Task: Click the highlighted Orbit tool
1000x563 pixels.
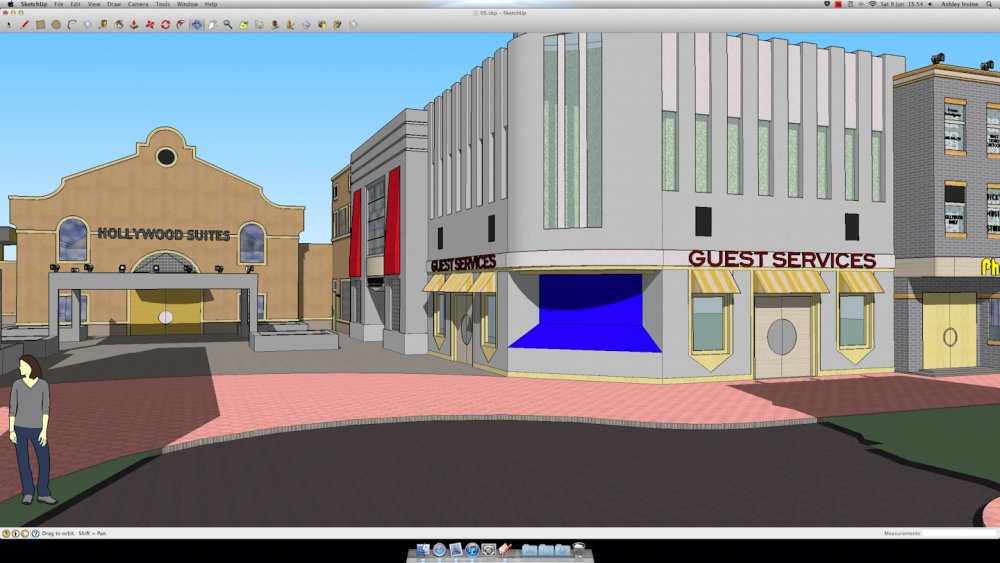Action: click(196, 25)
